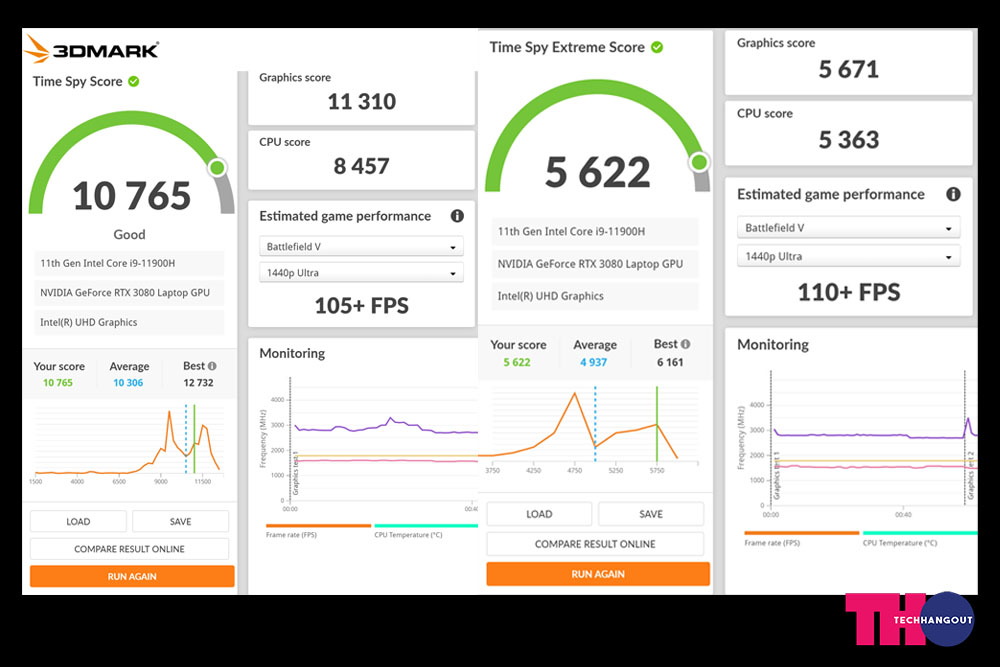Click SAVE button in Time Spy panel
Image resolution: width=1000 pixels, height=667 pixels.
coord(180,522)
